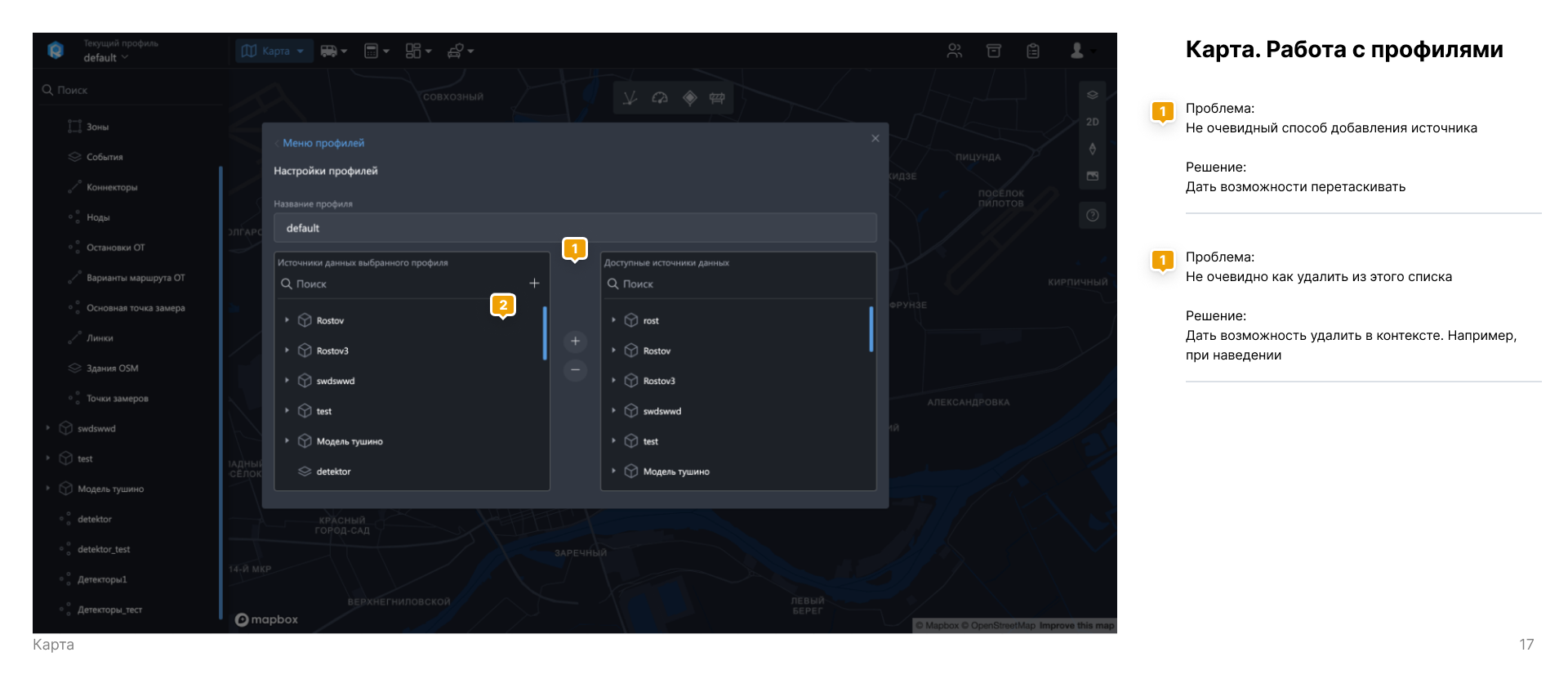Viewport: 1568px width, 688px height.
Task: Switch map to 2D view
Action: (x=1093, y=122)
